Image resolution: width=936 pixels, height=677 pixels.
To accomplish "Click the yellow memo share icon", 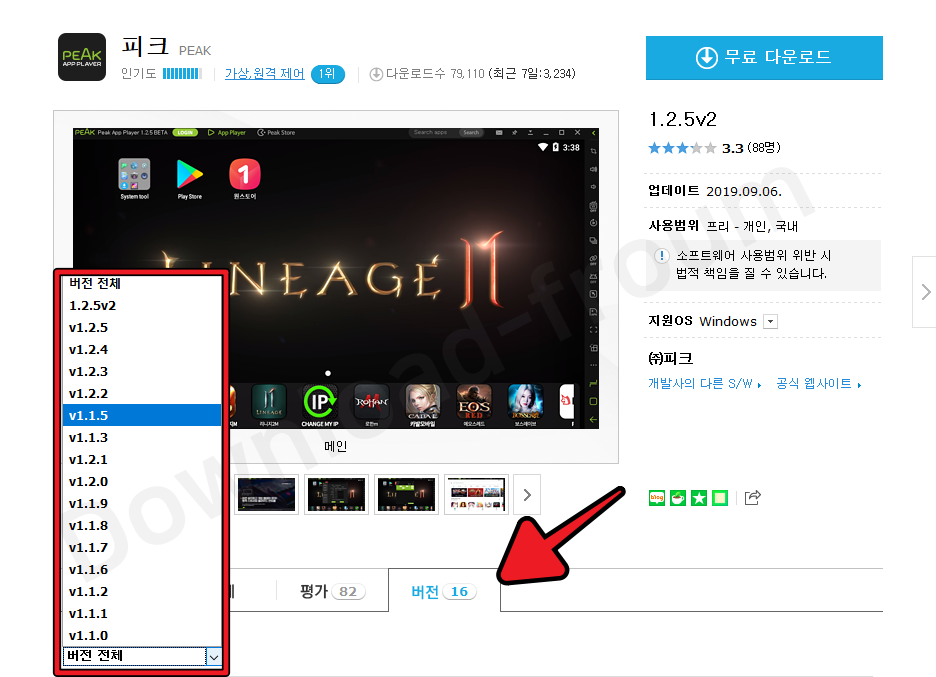I will tap(720, 497).
